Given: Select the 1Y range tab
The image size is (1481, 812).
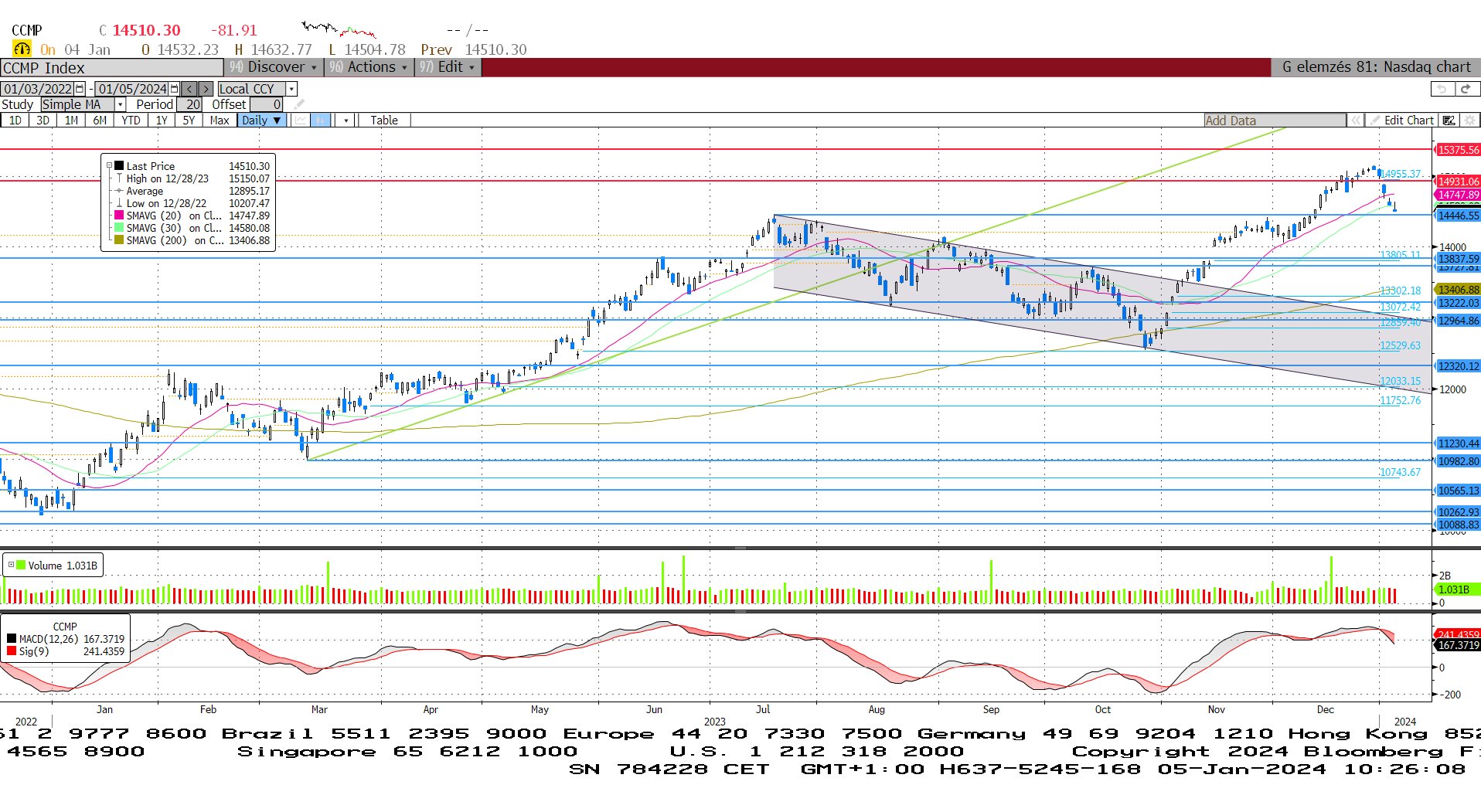Looking at the screenshot, I should [x=162, y=121].
